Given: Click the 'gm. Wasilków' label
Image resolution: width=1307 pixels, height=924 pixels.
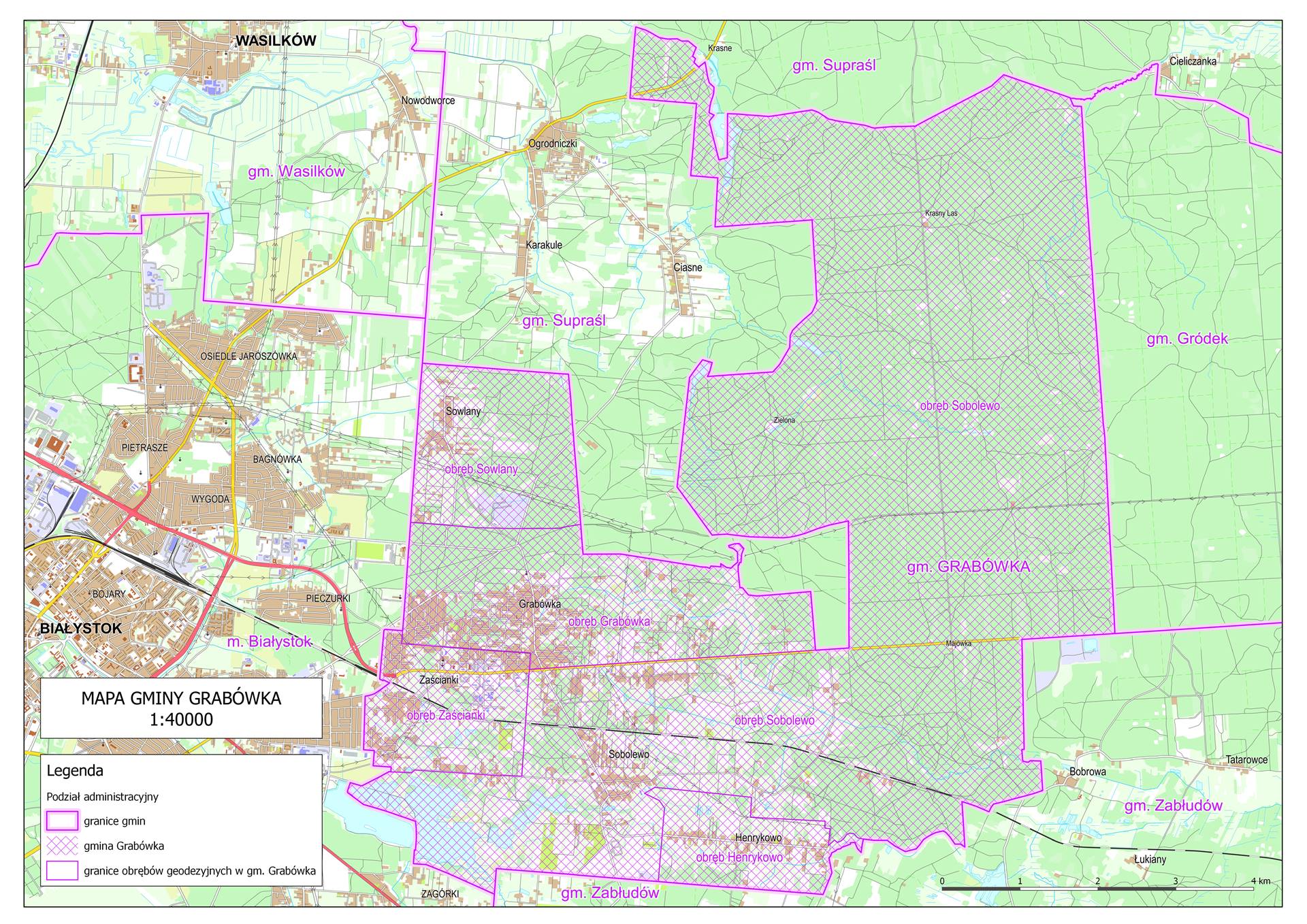Looking at the screenshot, I should (x=296, y=171).
